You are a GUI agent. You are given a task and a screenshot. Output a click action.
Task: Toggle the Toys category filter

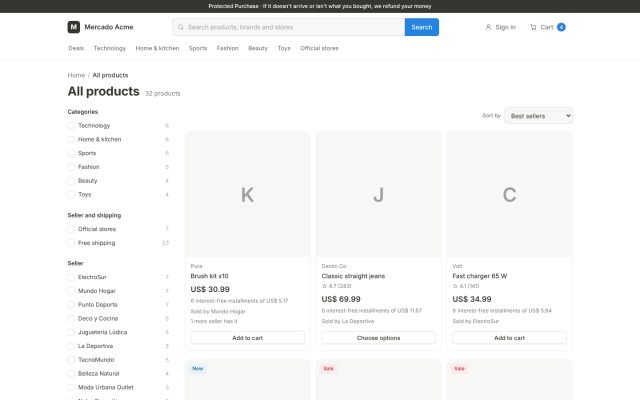(71, 195)
